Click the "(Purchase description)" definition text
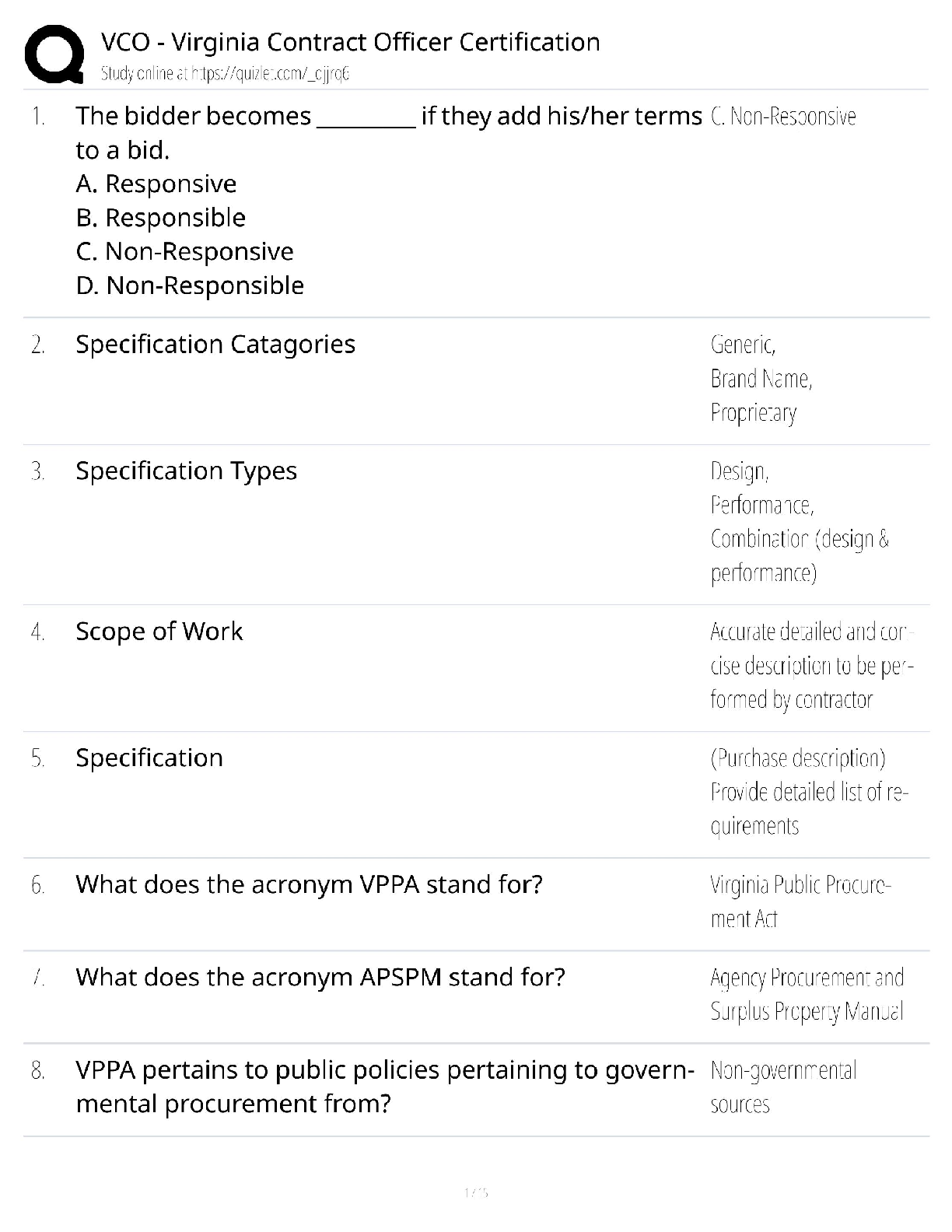This screenshot has width=952, height=1232. pyautogui.click(x=797, y=758)
